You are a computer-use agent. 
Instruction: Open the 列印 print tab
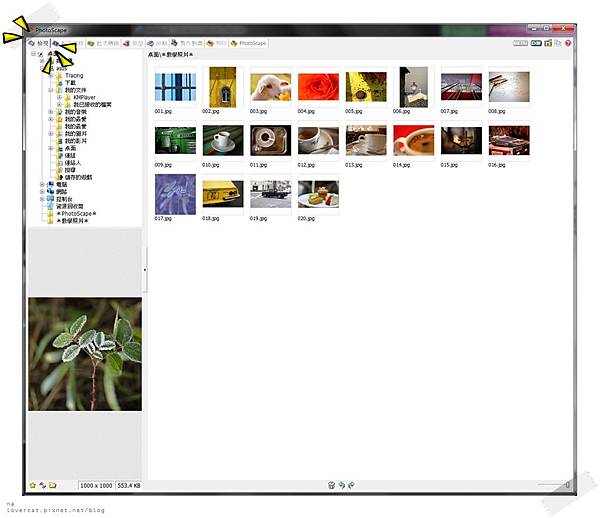(216, 44)
